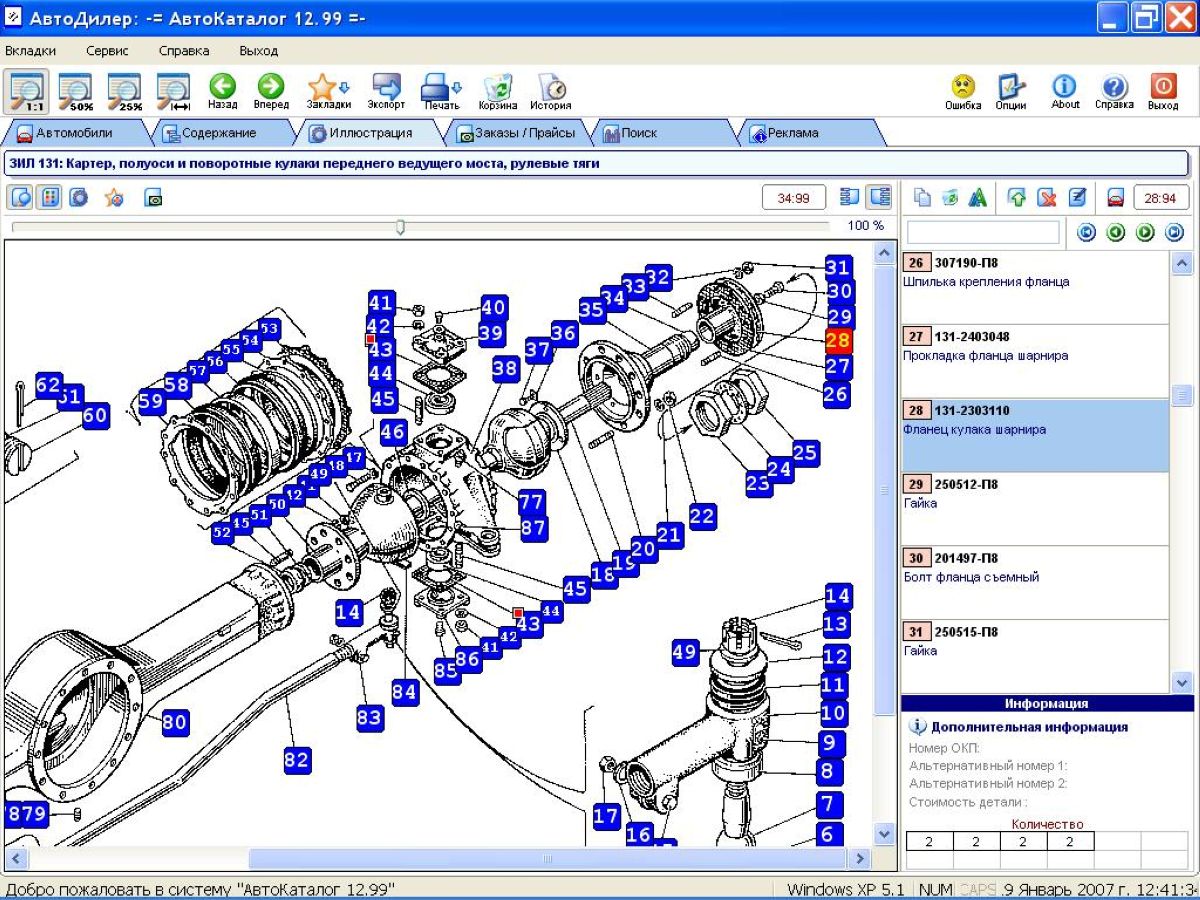Fit illustration to width with zoom tool
This screenshot has width=1200, height=900.
pyautogui.click(x=173, y=91)
